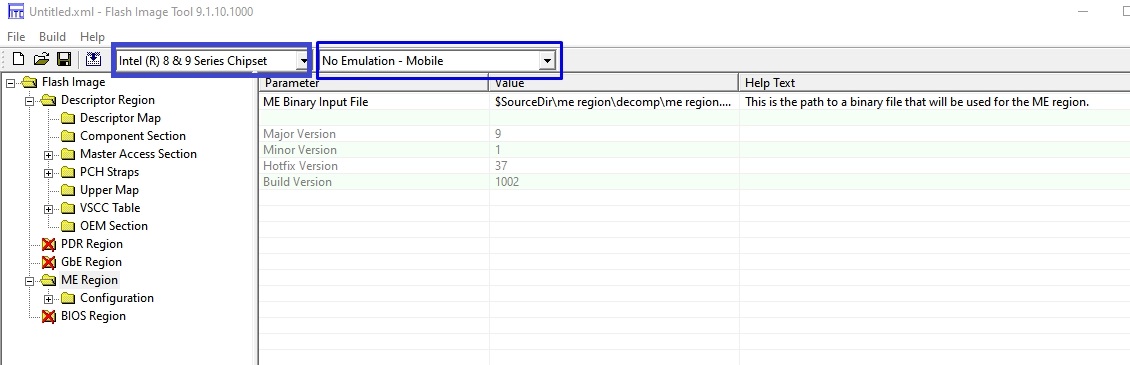The height and width of the screenshot is (365, 1130).
Task: Collapse the Descriptor Region node
Action: coord(30,100)
